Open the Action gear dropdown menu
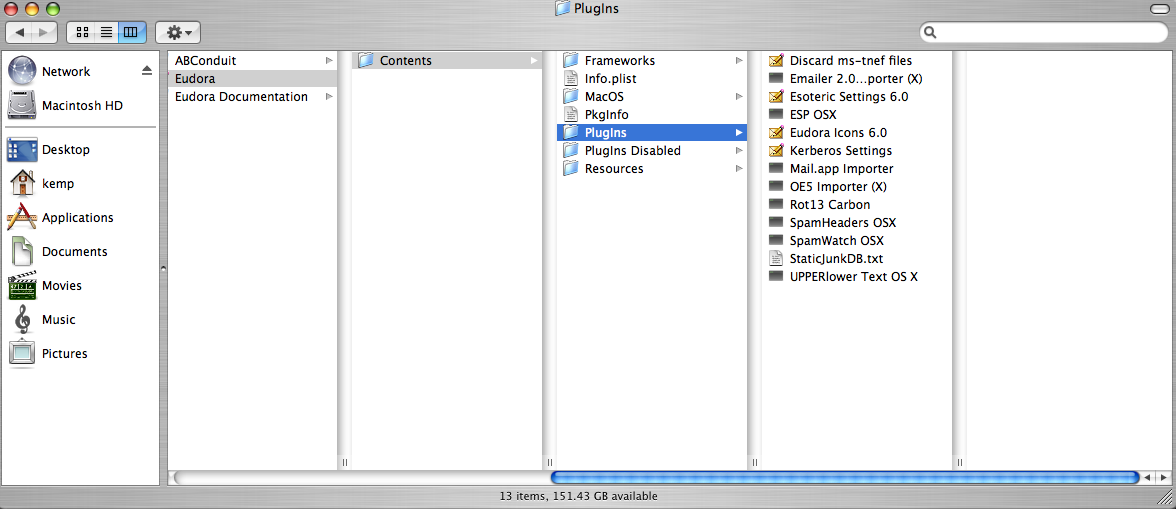Image resolution: width=1176 pixels, height=509 pixels. 178,32
